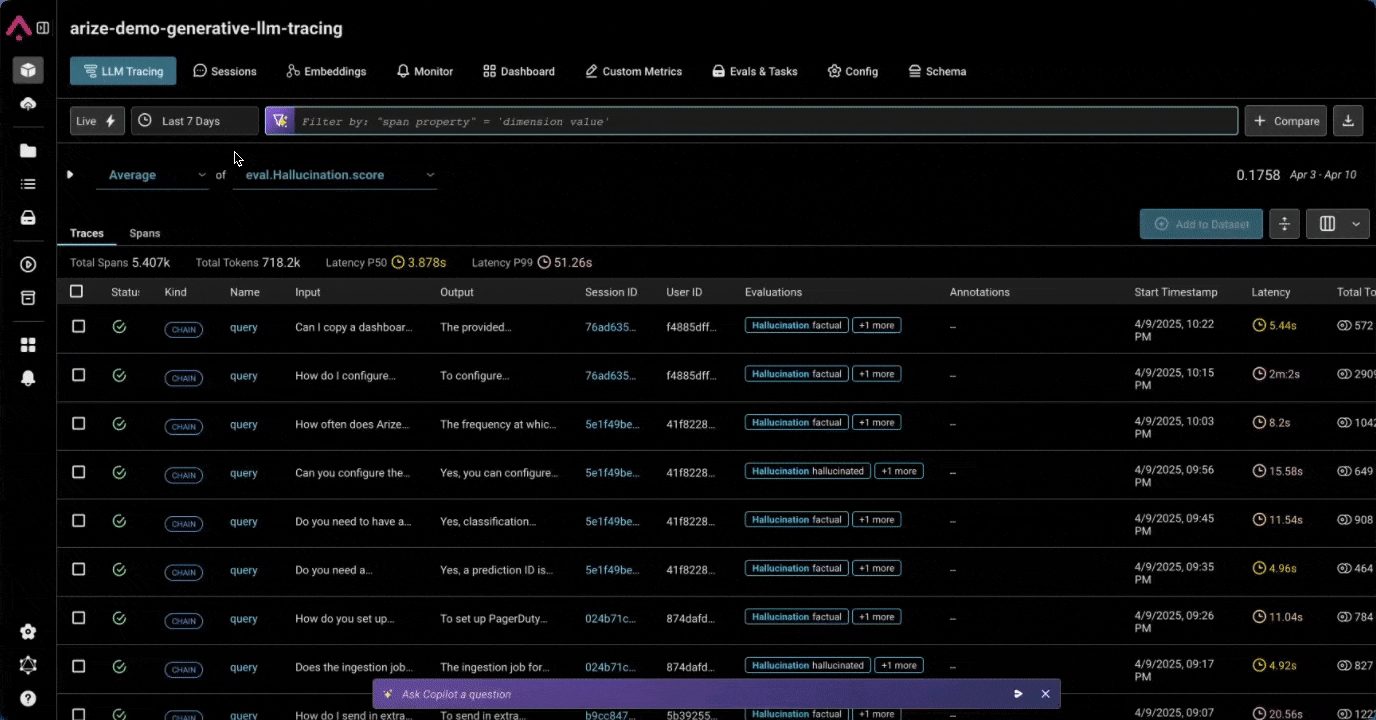Open session link 024b71c... in 'How do you set up...' row
Screen dimensions: 1376x720
click(610, 618)
